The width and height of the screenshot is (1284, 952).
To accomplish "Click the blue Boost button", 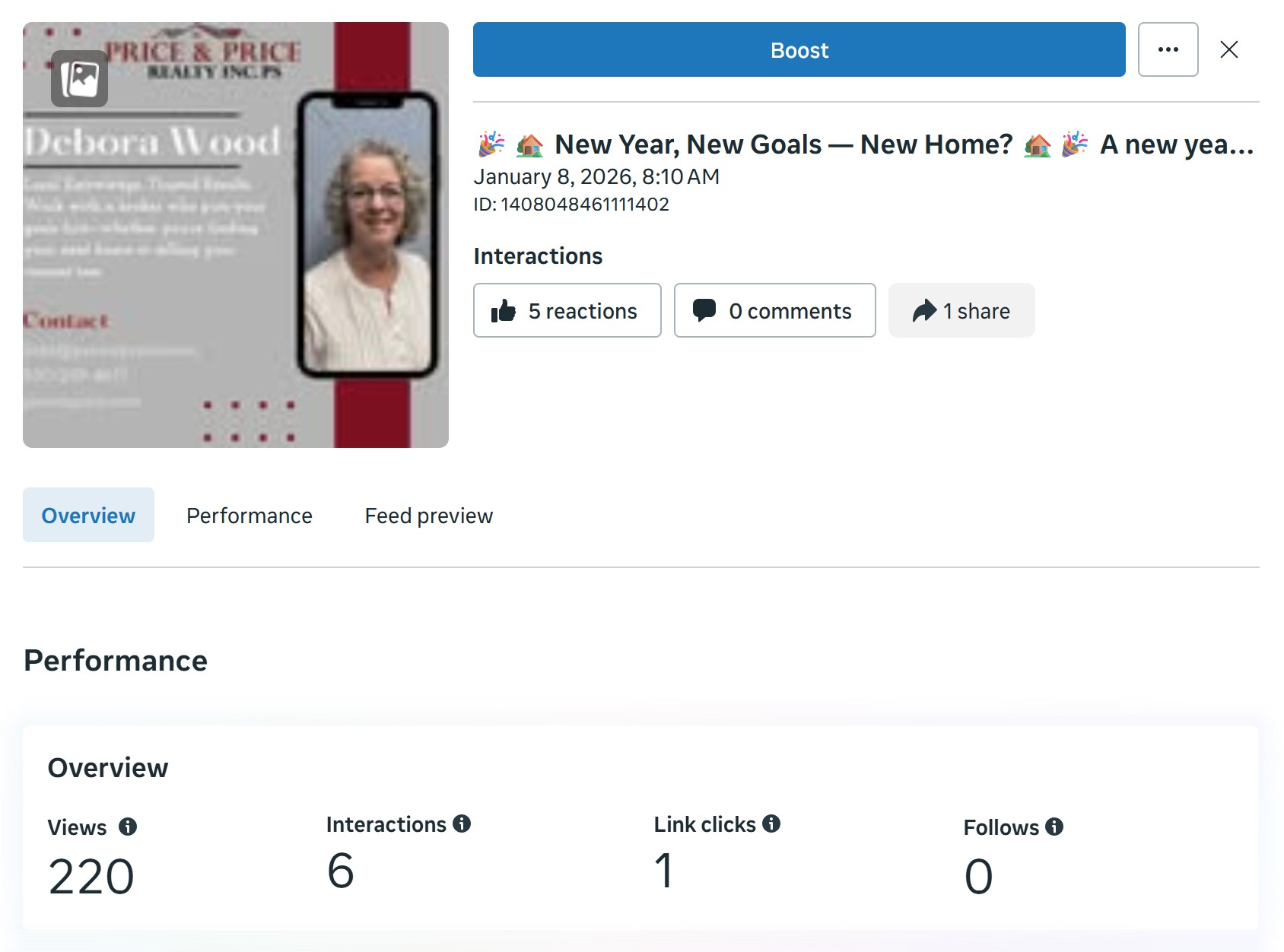I will [x=799, y=50].
